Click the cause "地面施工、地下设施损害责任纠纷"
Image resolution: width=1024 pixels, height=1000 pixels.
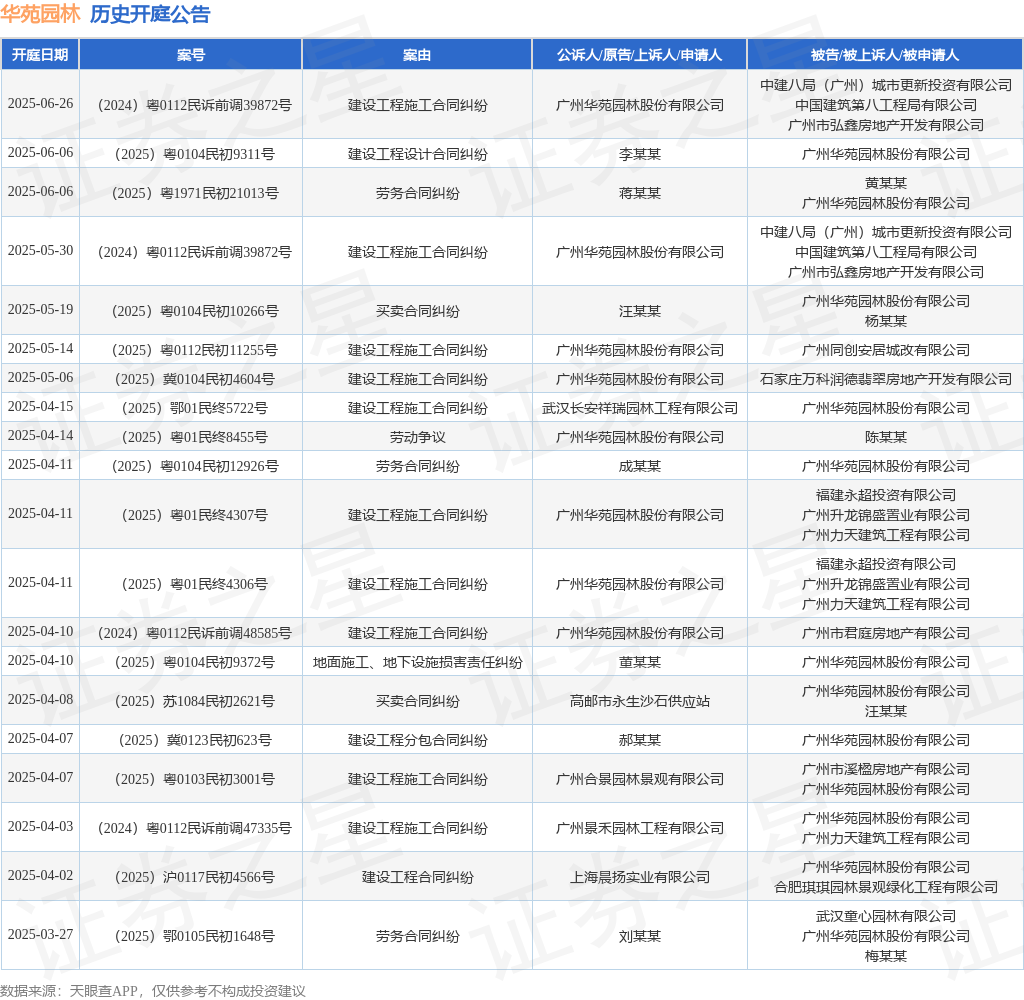[x=417, y=662]
